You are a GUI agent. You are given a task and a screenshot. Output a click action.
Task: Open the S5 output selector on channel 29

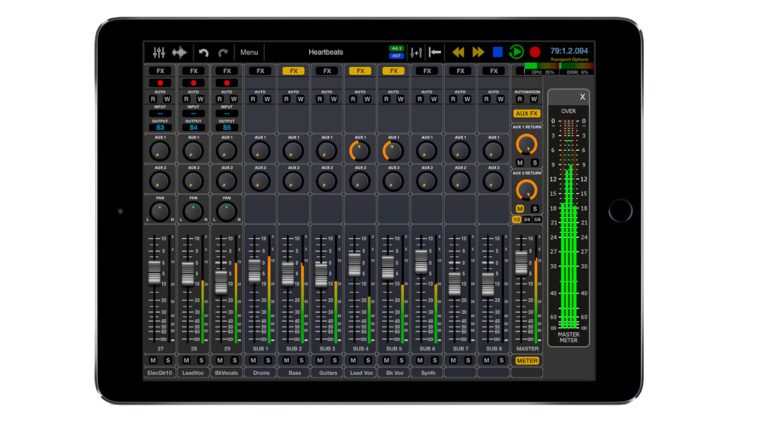227,127
